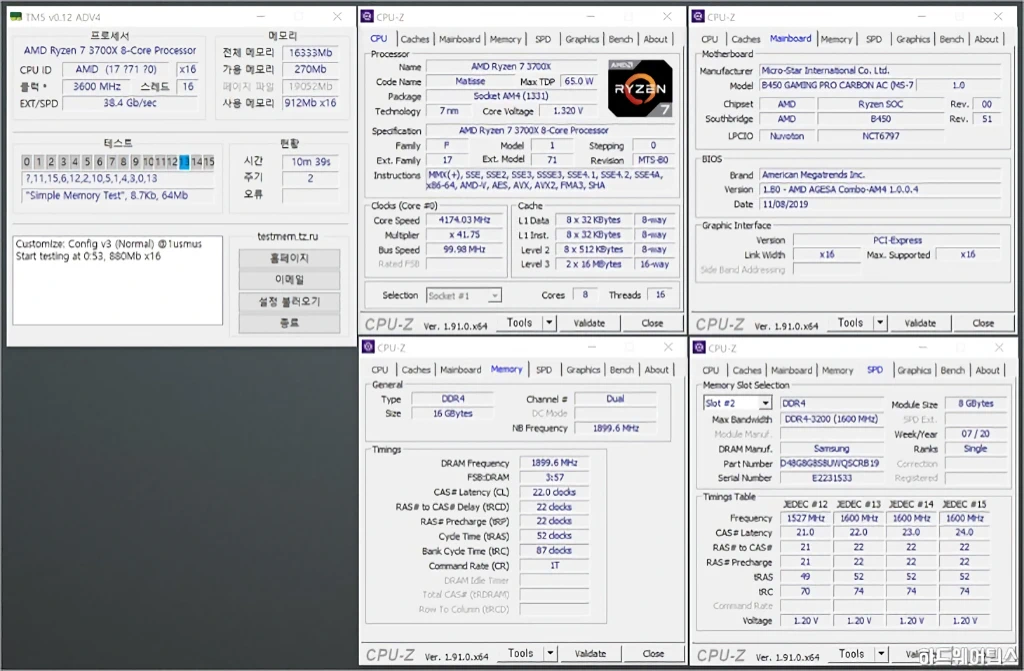Click highlighted active test cell 13 in TM5
Screen dimensions: 1024x671
coord(184,161)
